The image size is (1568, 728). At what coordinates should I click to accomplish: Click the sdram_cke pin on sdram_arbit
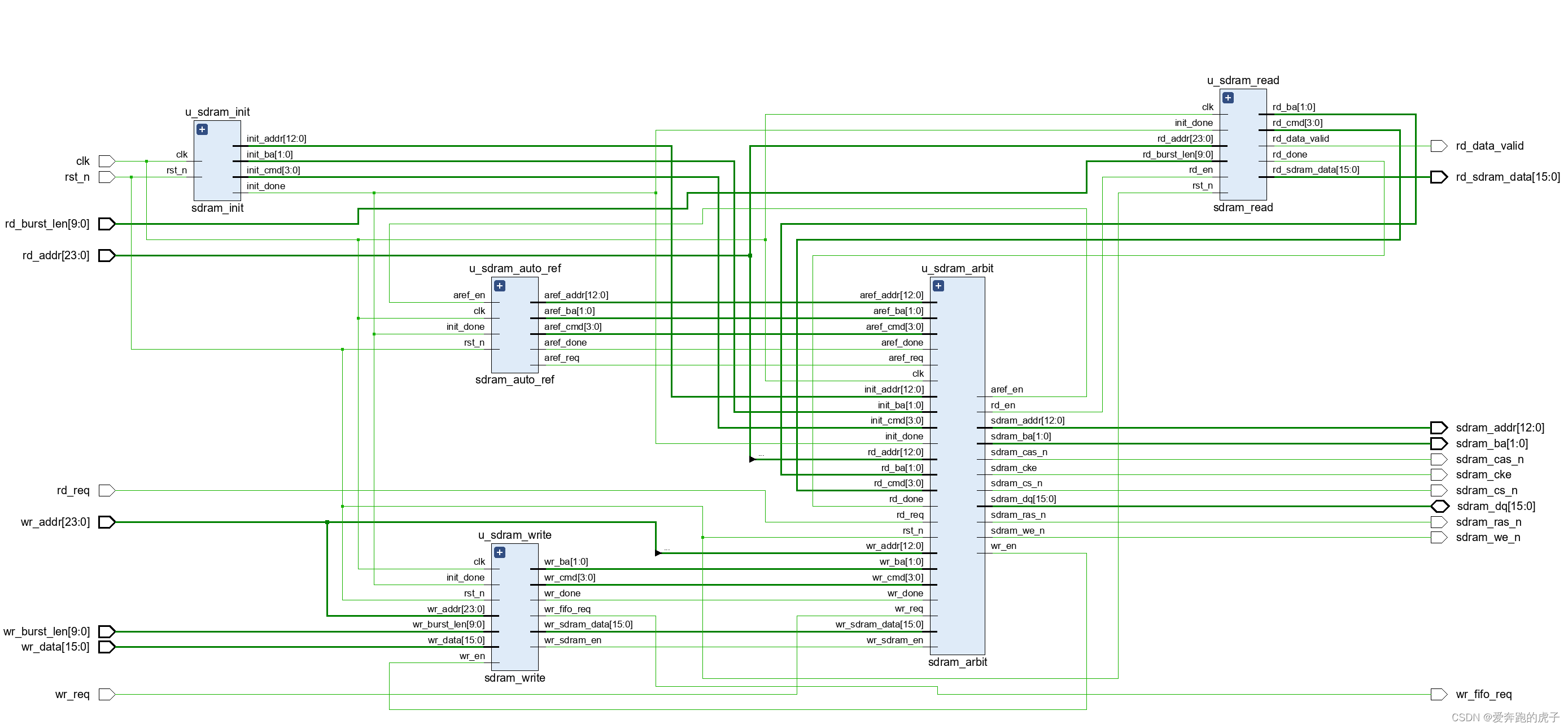click(x=1014, y=468)
